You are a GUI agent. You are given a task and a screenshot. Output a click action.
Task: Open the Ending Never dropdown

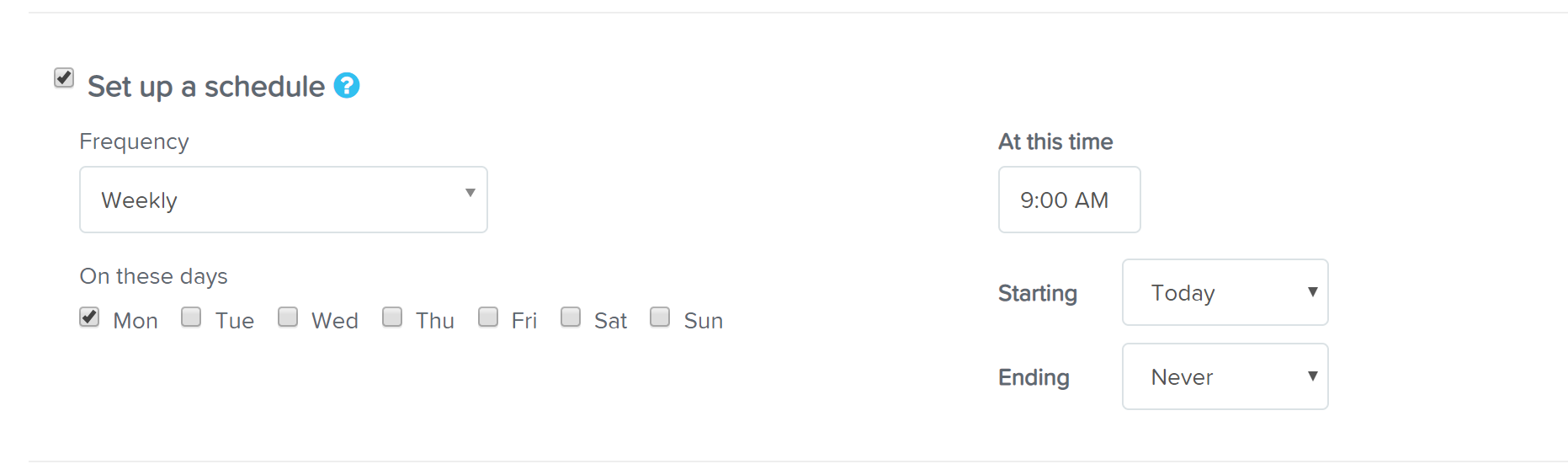click(x=1225, y=376)
